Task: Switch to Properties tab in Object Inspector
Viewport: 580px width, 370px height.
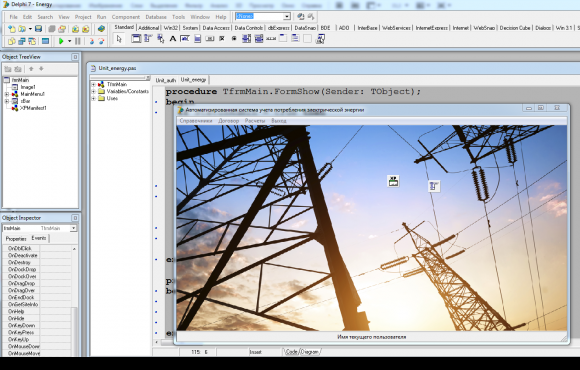Action: tap(16, 239)
